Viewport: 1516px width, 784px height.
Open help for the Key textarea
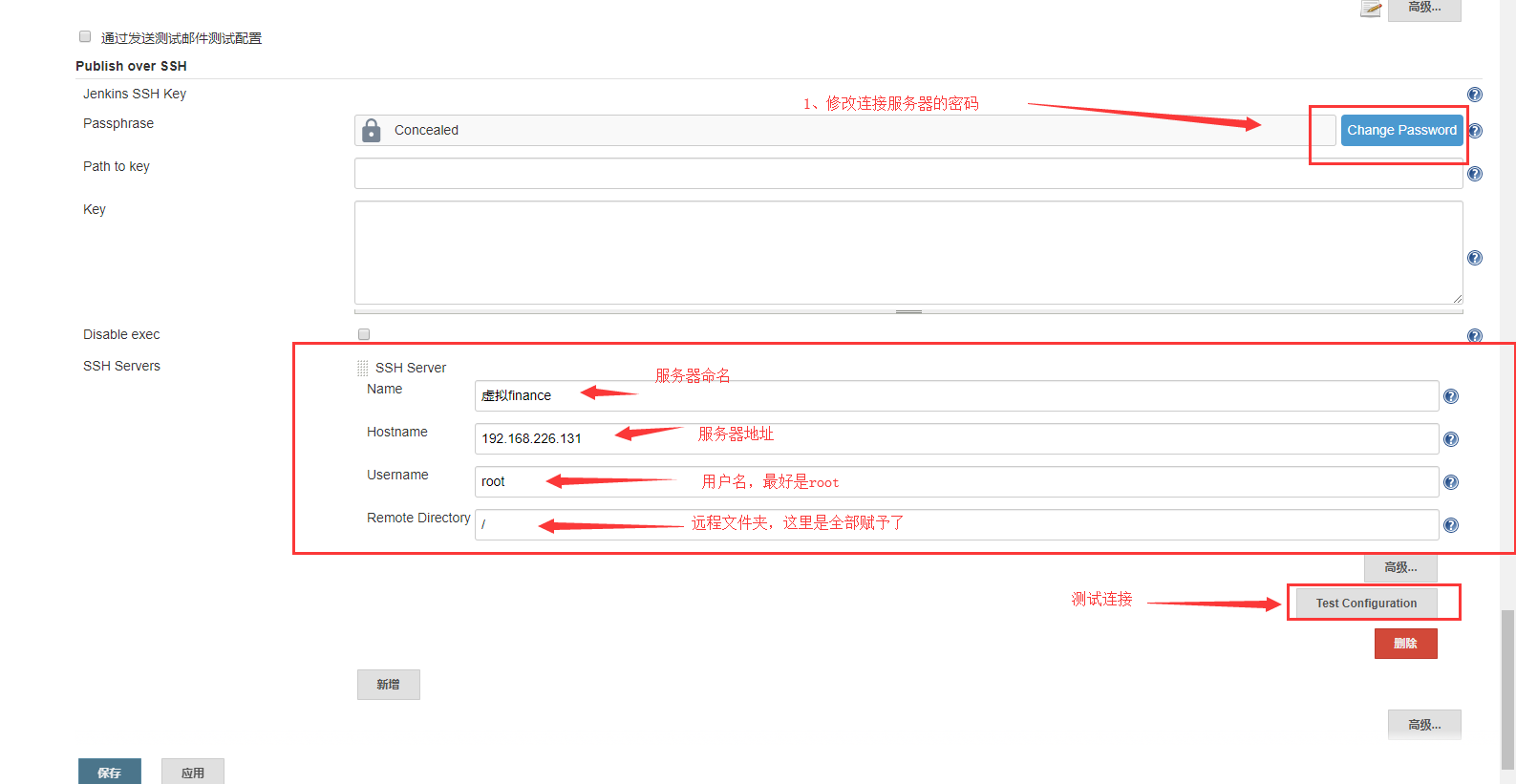coord(1474,258)
